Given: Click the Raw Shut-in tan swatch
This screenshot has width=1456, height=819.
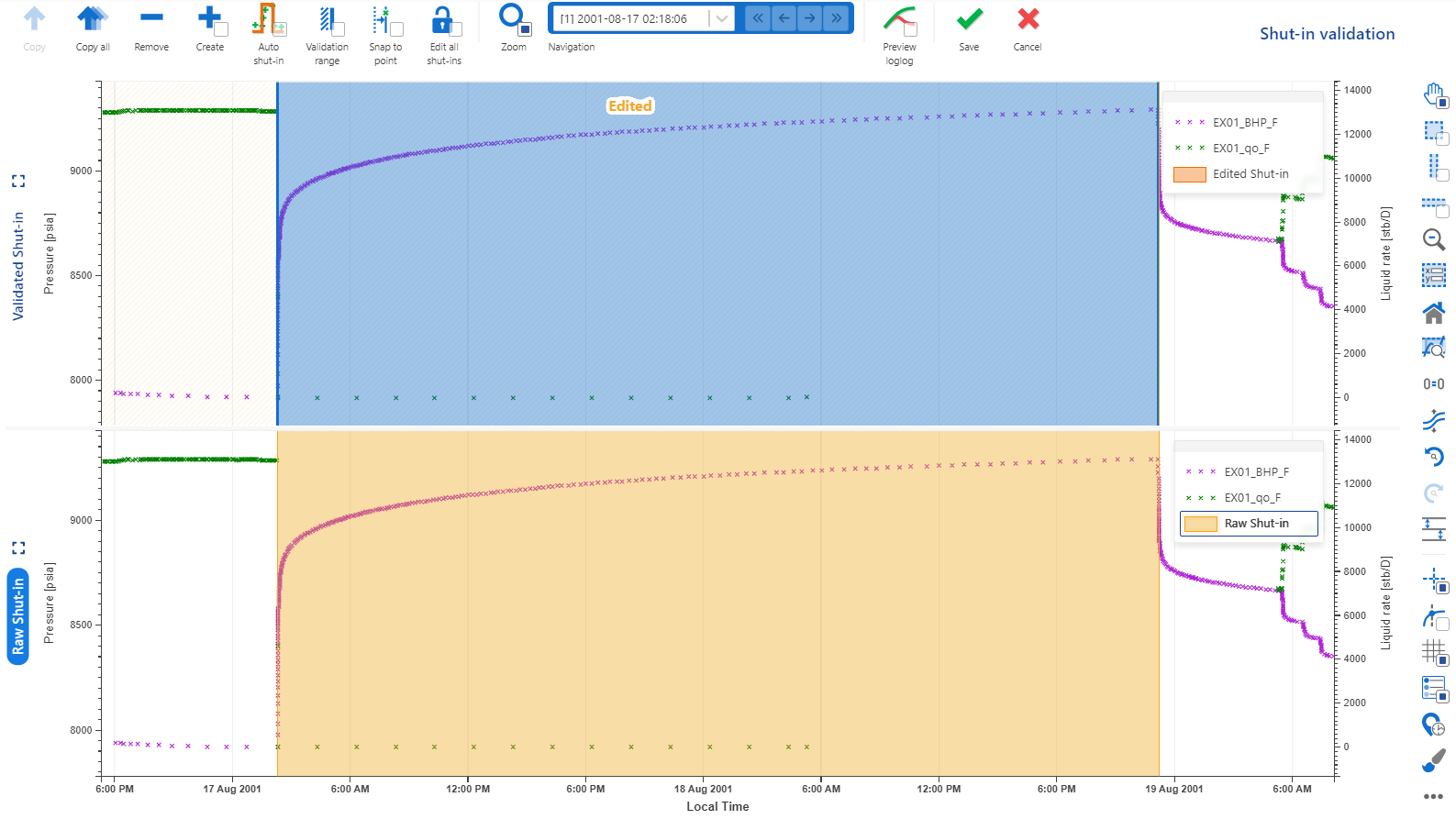Looking at the screenshot, I should (1201, 524).
